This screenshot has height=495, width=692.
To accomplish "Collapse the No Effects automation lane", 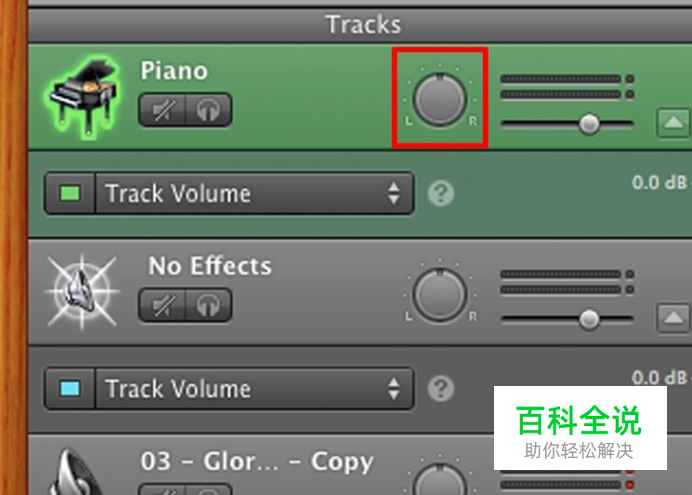I will click(x=673, y=317).
